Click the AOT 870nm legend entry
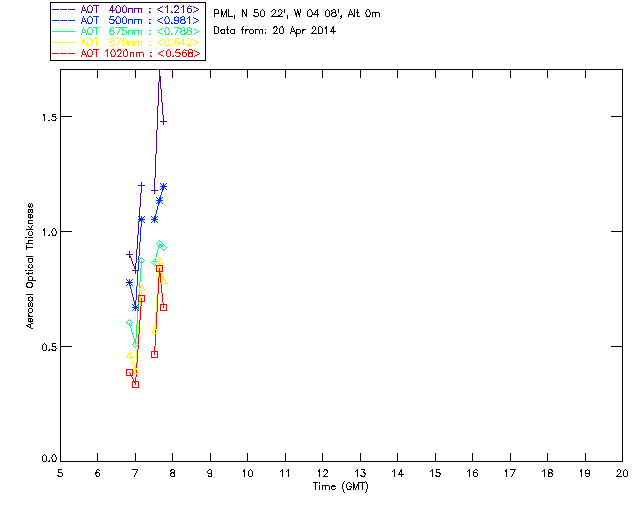 point(127,42)
